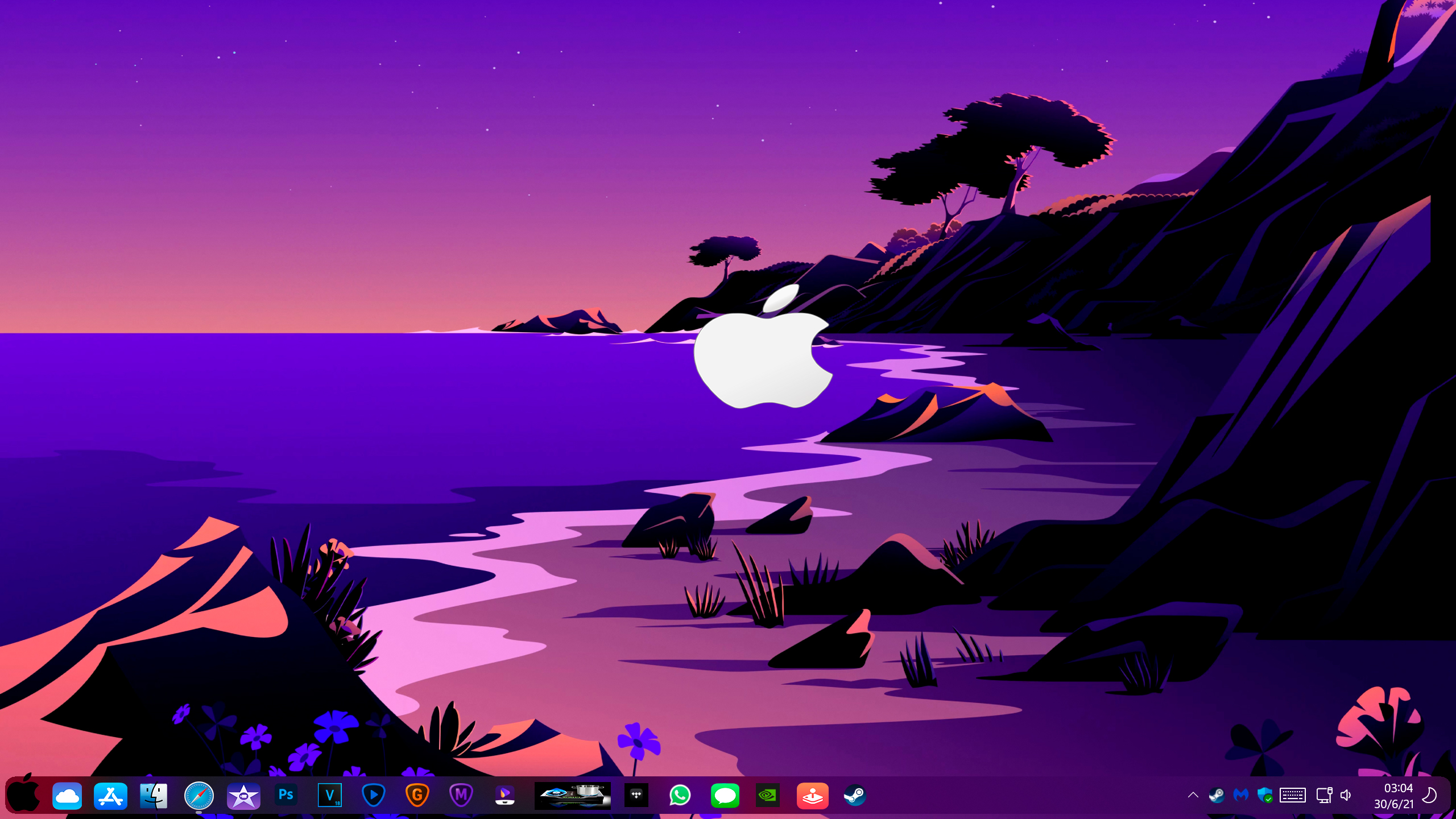Open the Apple logo start button
Viewport: 1456px width, 819px height.
tap(23, 794)
